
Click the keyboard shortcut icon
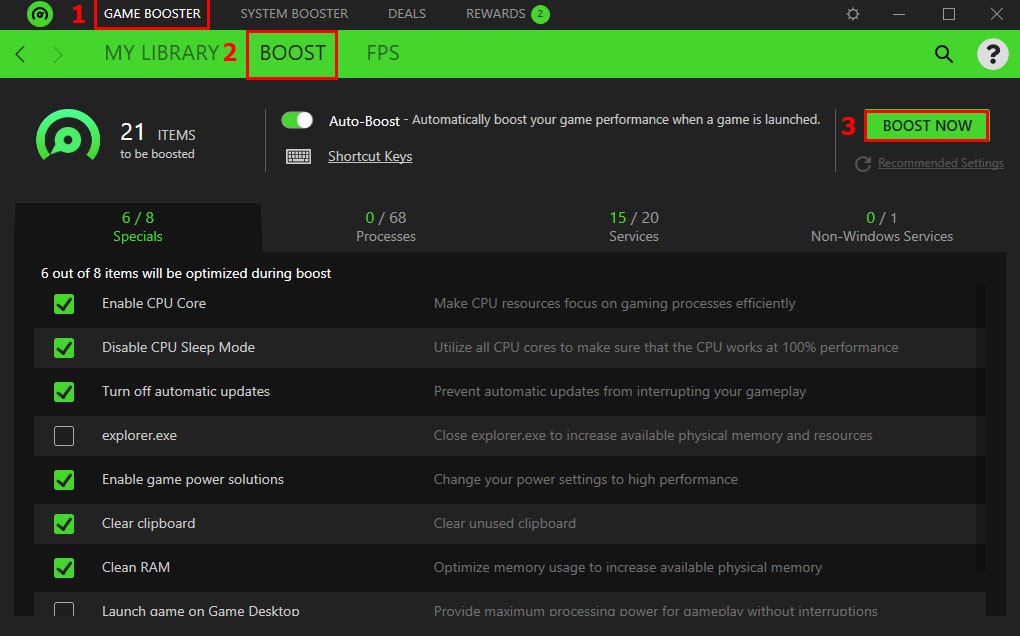[x=298, y=156]
